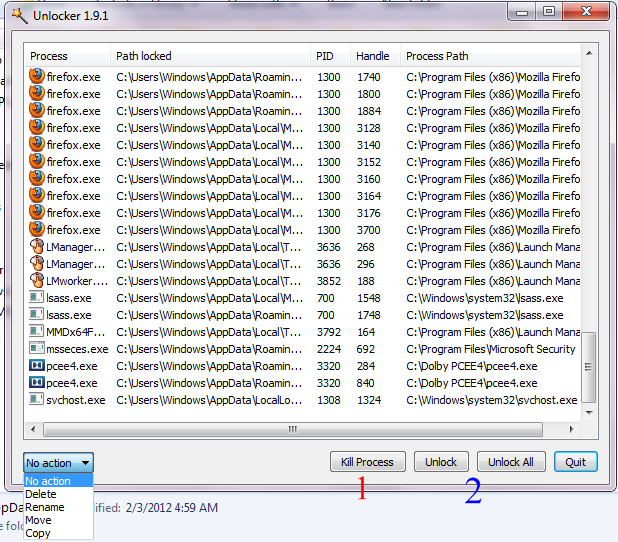Viewport: 618px width, 542px height.
Task: Click the firefox.exe icon with handle 1740
Action: click(x=37, y=76)
